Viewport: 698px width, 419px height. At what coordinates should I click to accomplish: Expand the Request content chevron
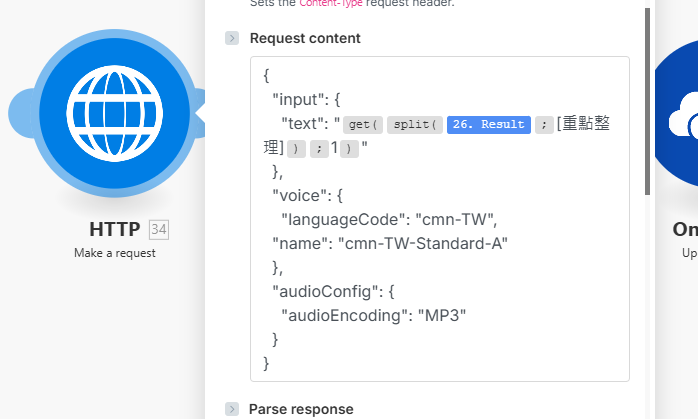(x=232, y=38)
